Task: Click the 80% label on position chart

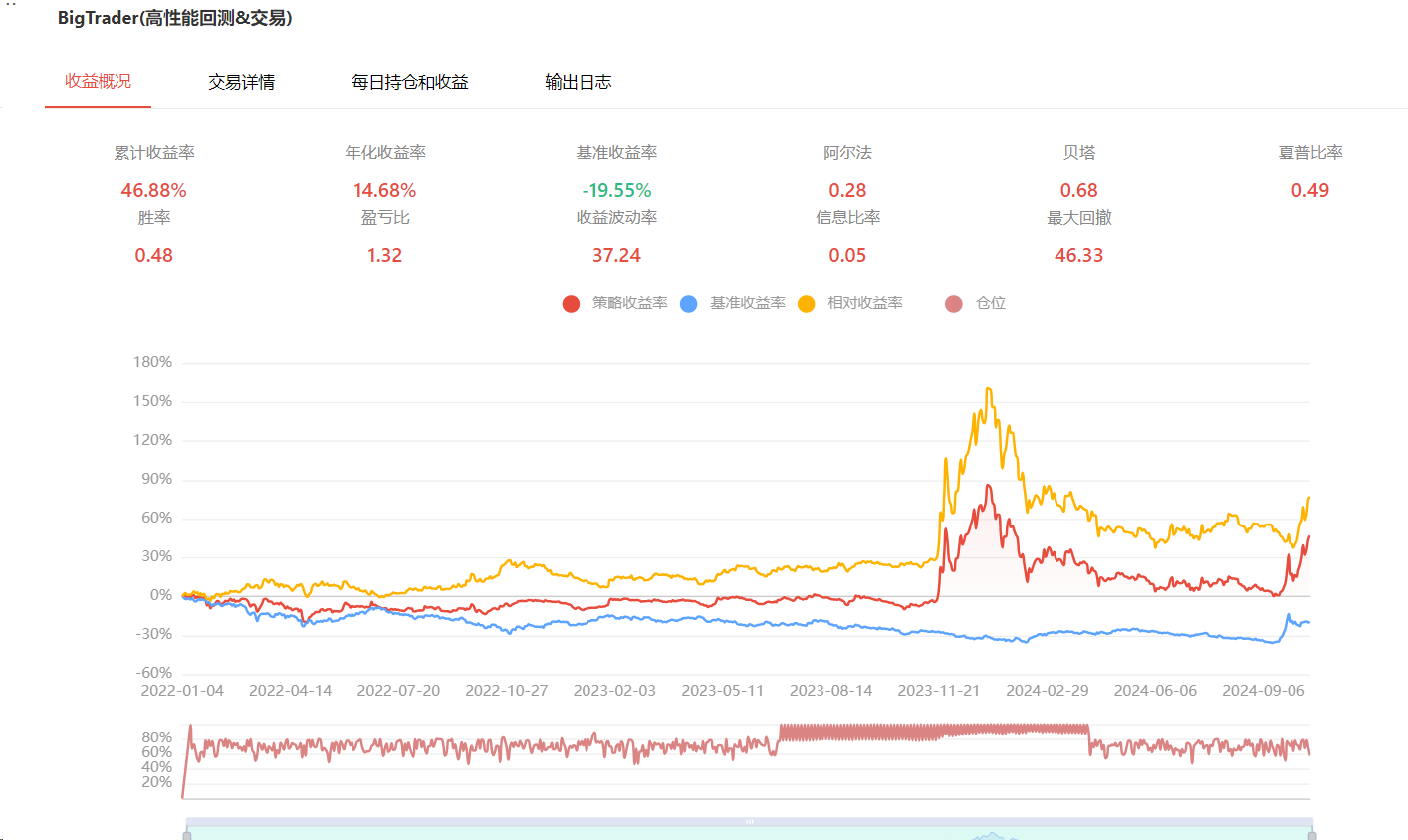Action: 157,737
